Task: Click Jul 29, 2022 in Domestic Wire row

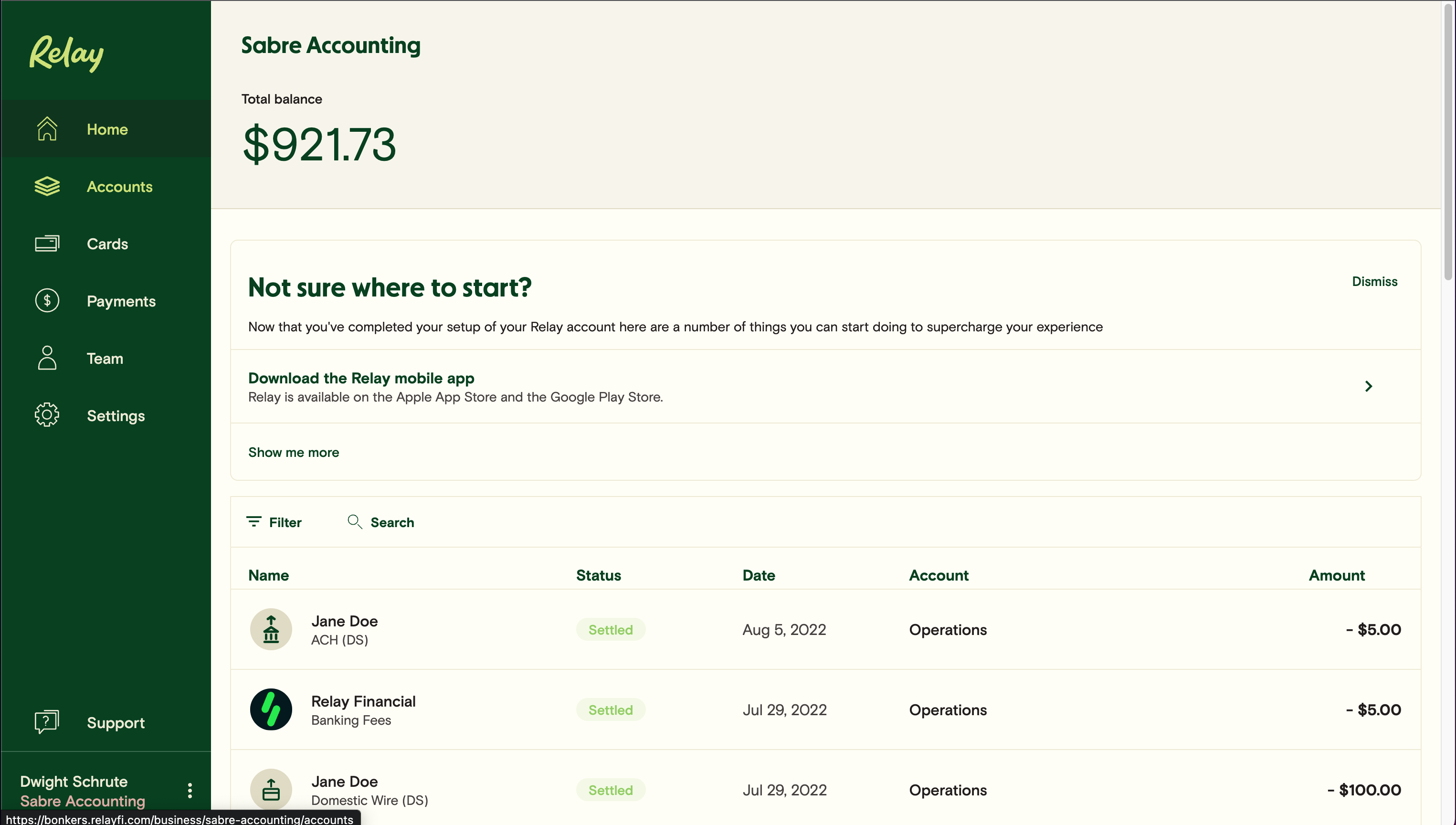Action: (785, 790)
